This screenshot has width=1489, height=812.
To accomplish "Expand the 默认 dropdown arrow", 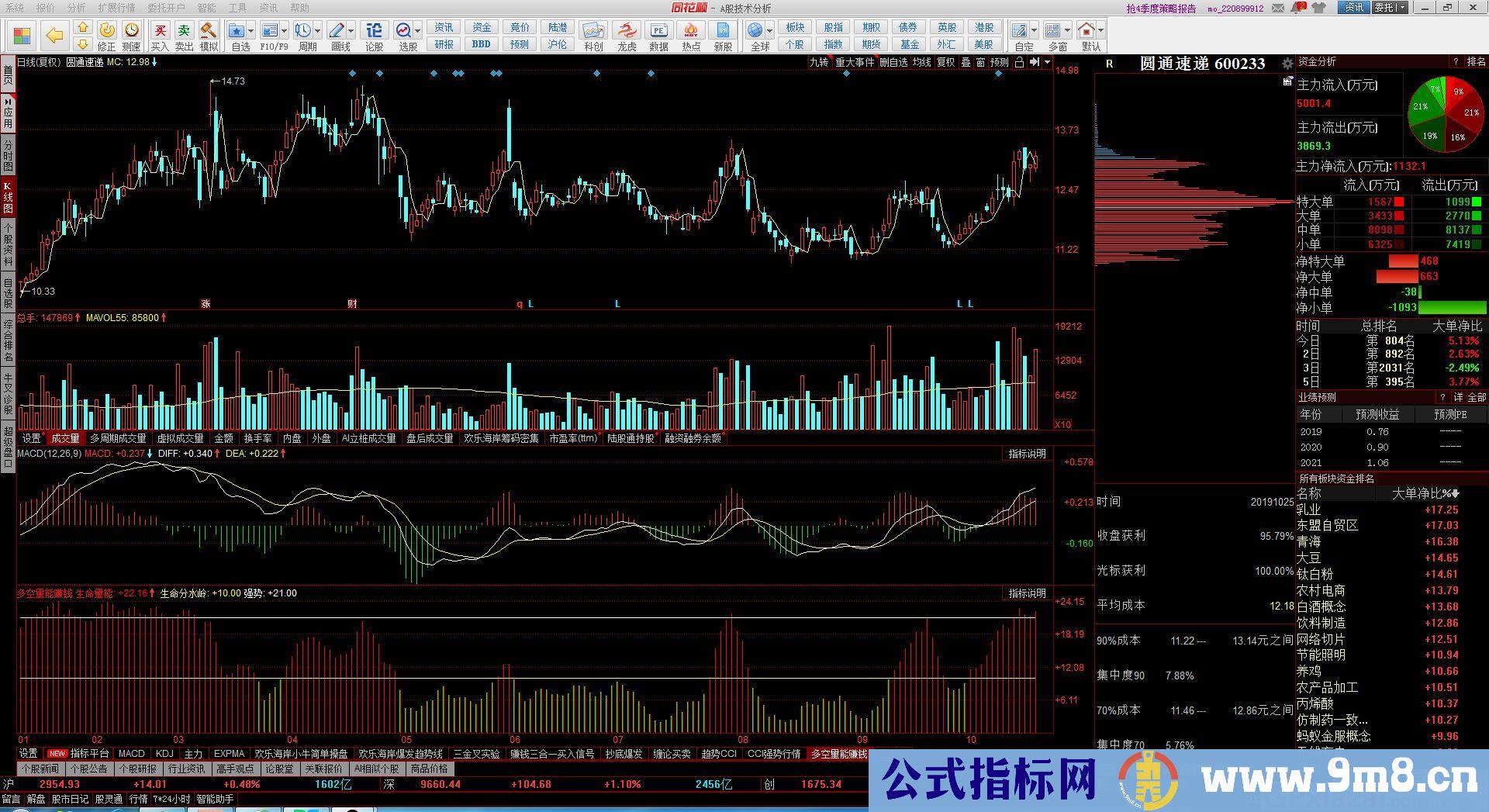I will click(x=1100, y=31).
